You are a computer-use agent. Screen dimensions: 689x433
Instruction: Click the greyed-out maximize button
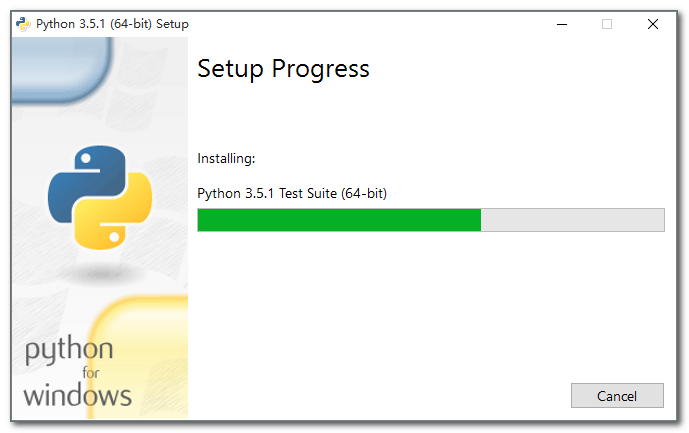(606, 24)
